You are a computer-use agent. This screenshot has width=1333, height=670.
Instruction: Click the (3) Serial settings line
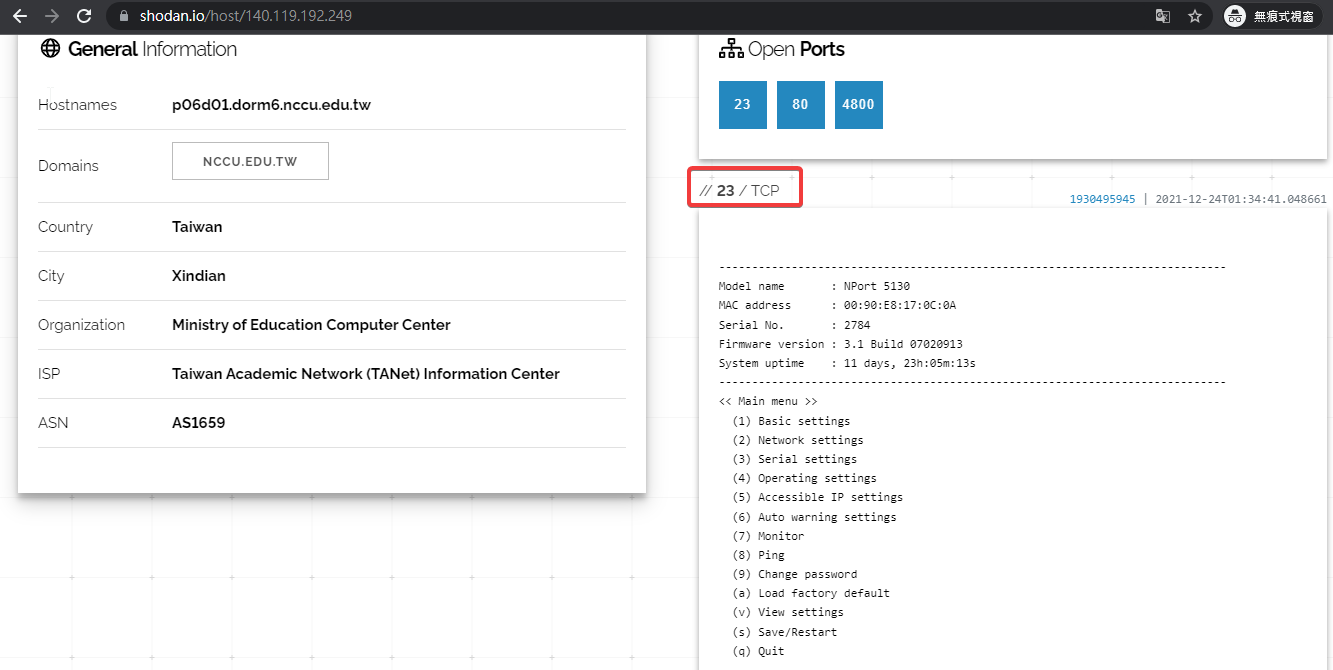pos(794,459)
